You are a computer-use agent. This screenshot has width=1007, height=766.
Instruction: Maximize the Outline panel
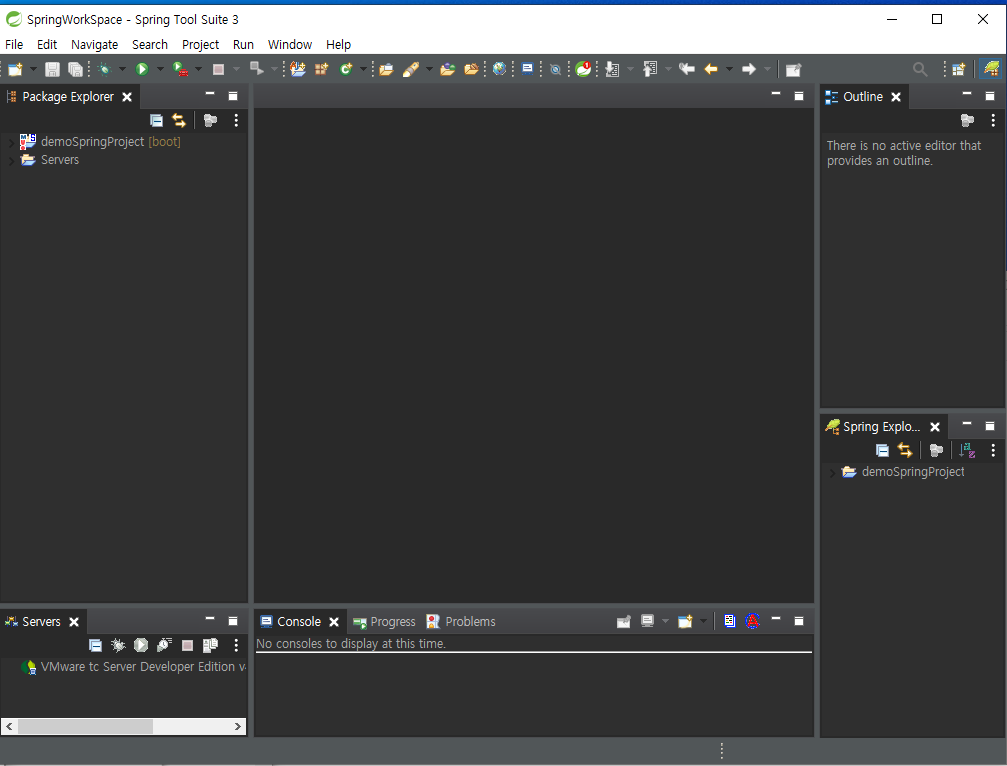(x=990, y=96)
